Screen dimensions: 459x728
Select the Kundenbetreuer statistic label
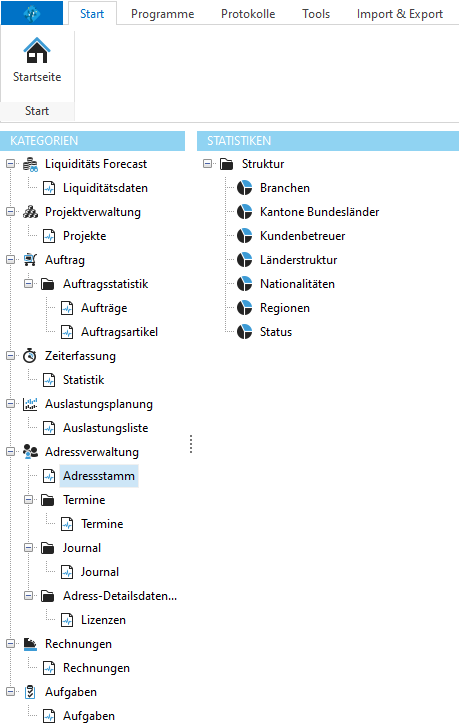pyautogui.click(x=303, y=236)
